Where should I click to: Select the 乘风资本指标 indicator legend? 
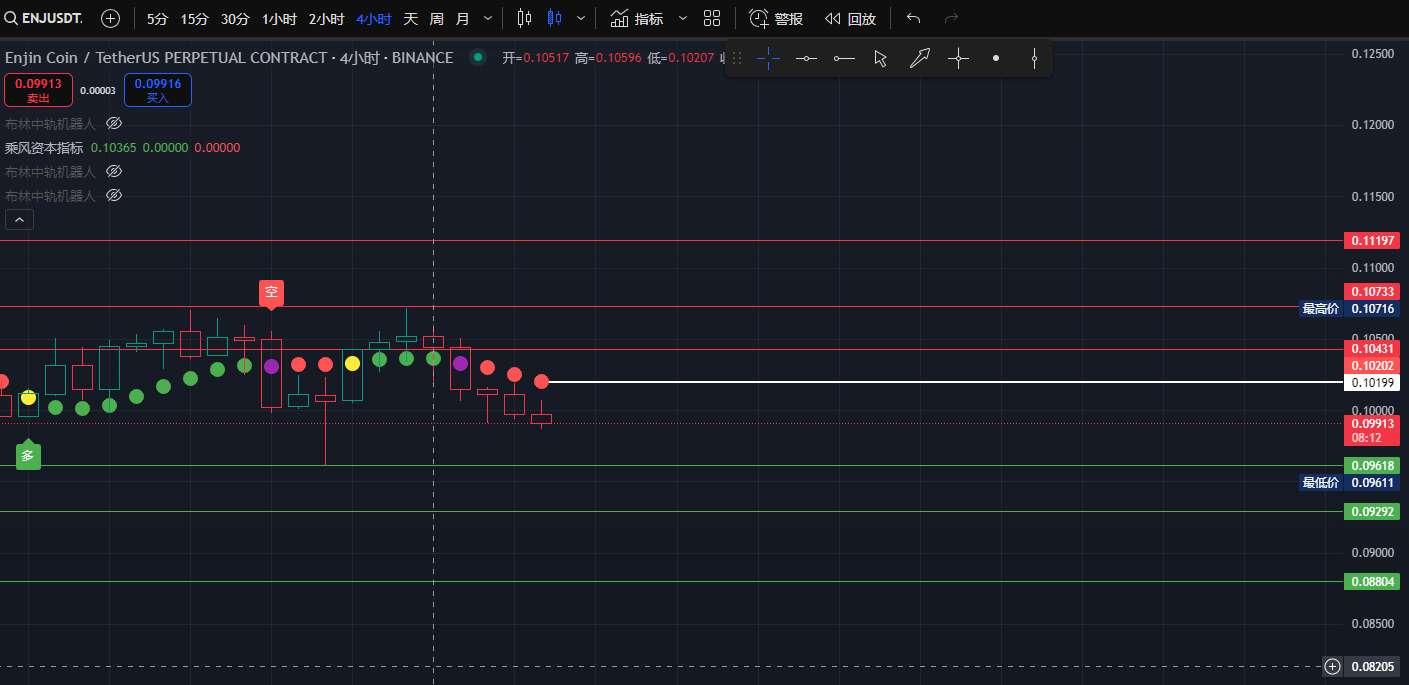click(x=44, y=147)
